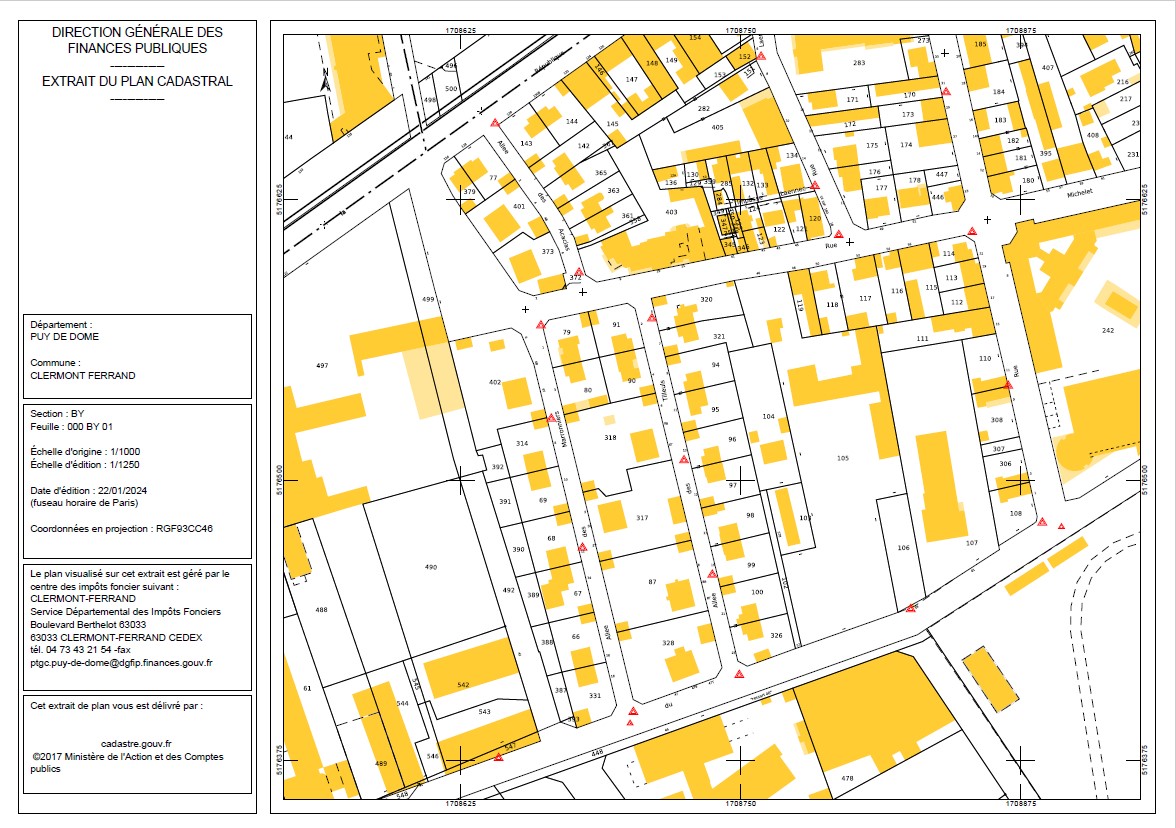Viewport: 1176px width, 828px height.
Task: Click parcel number 499
Action: pos(428,299)
